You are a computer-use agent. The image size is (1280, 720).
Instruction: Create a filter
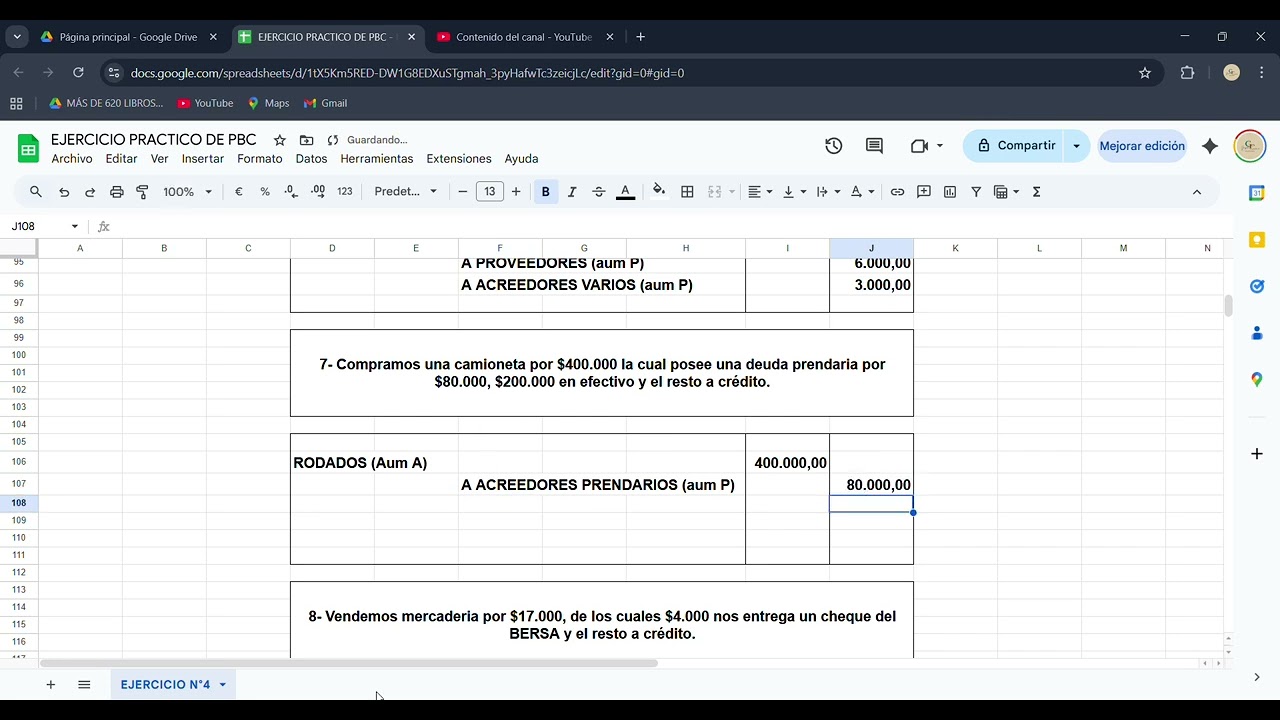tap(976, 192)
